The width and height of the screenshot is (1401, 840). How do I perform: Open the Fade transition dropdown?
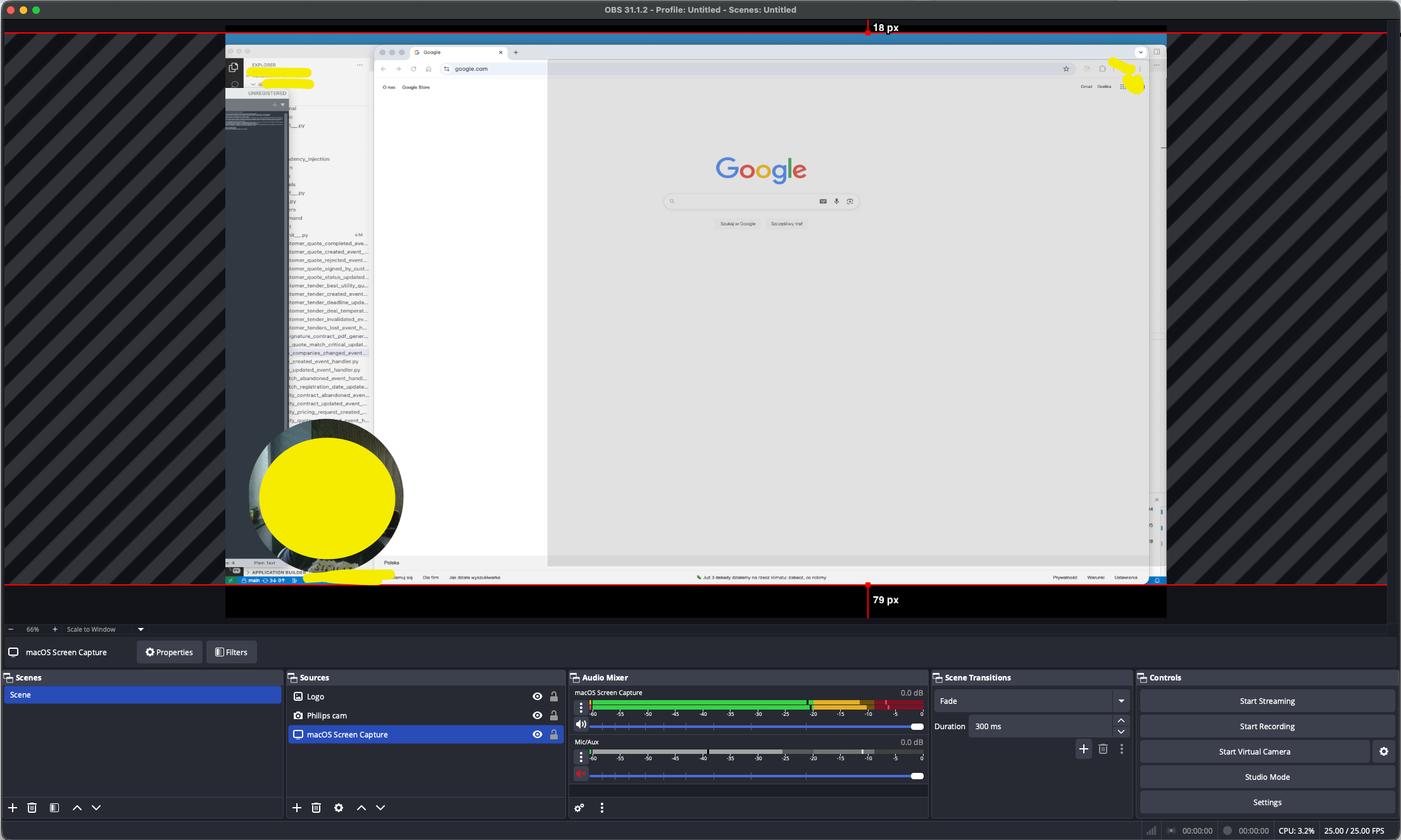pyautogui.click(x=1121, y=701)
